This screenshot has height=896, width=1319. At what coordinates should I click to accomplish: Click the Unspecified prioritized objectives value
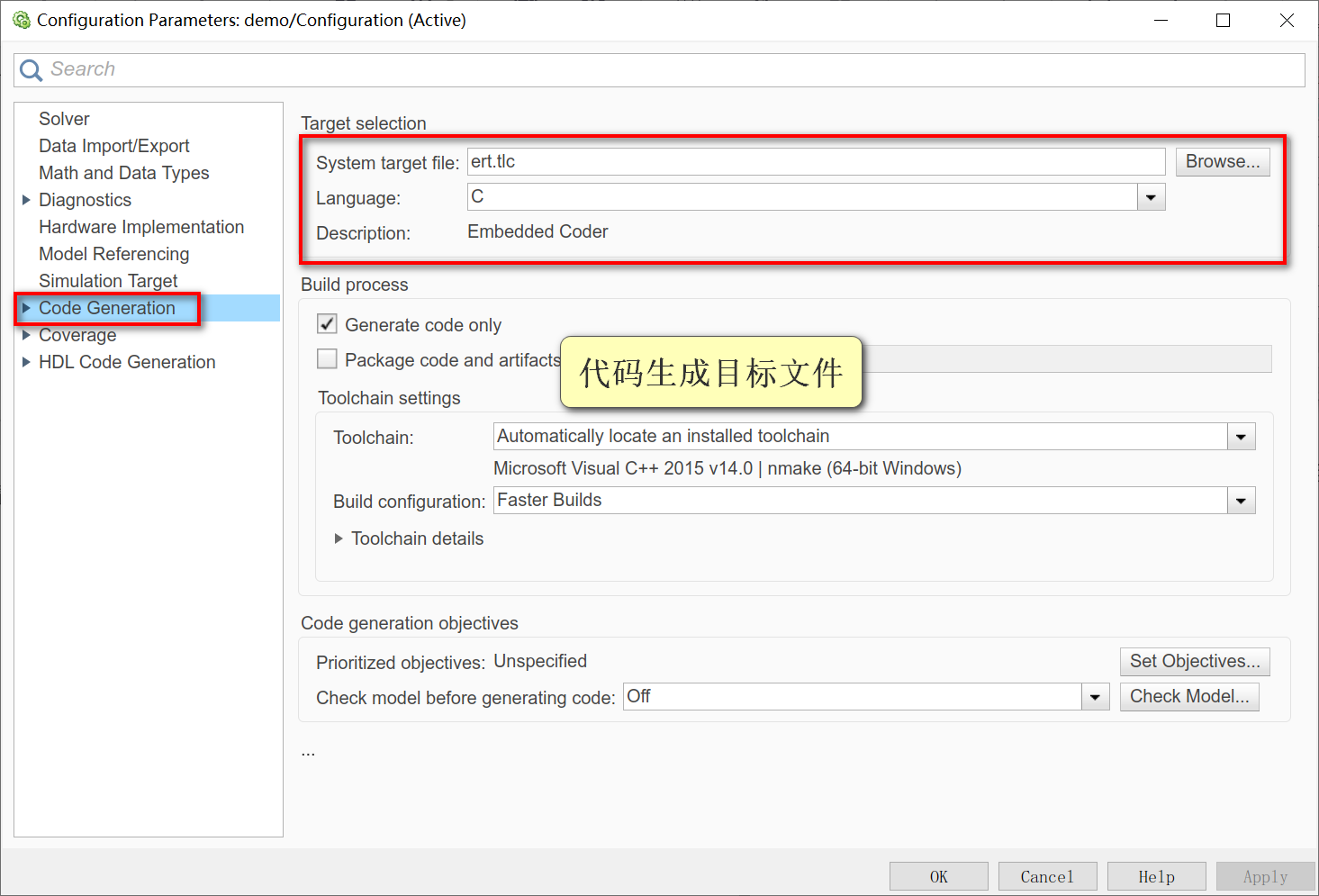coord(540,662)
